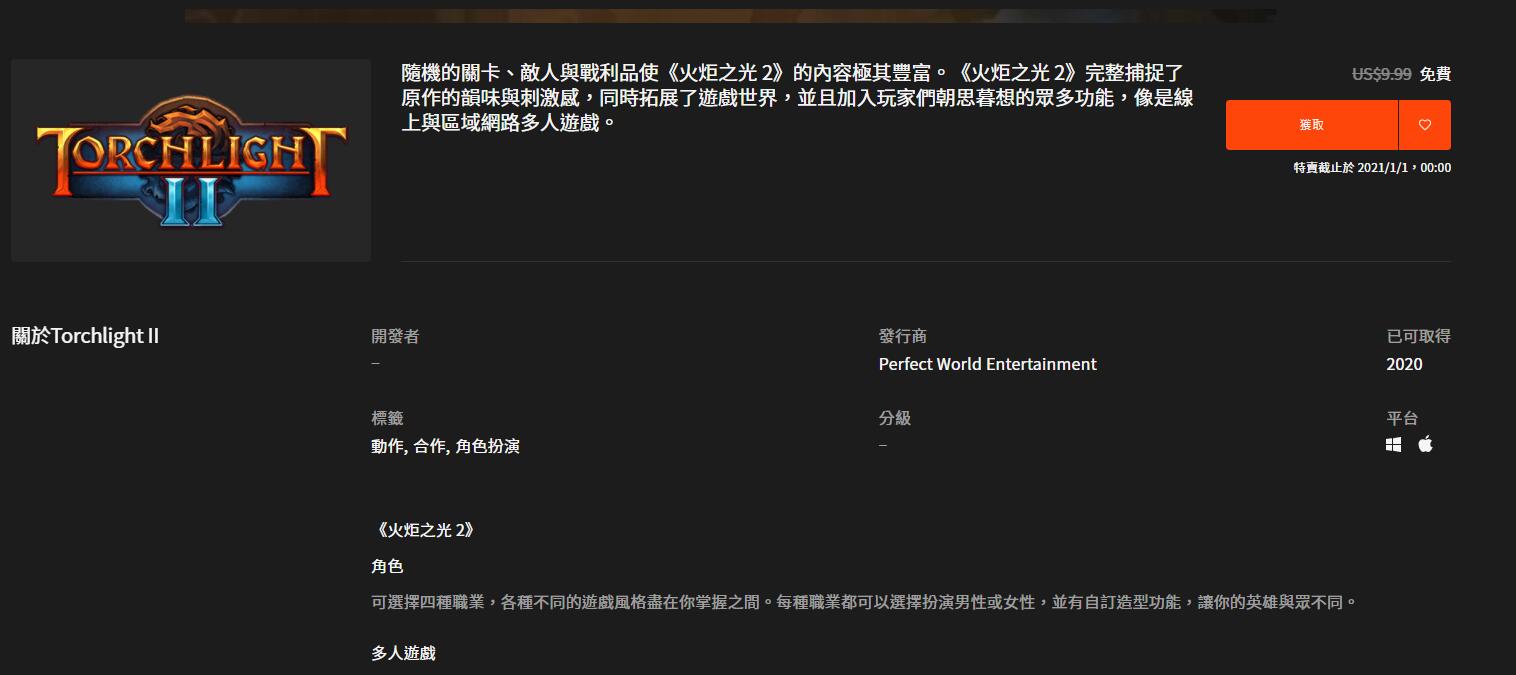Viewport: 1516px width, 675px height.
Task: Add game to wishlist via heart icon
Action: pyautogui.click(x=1425, y=125)
